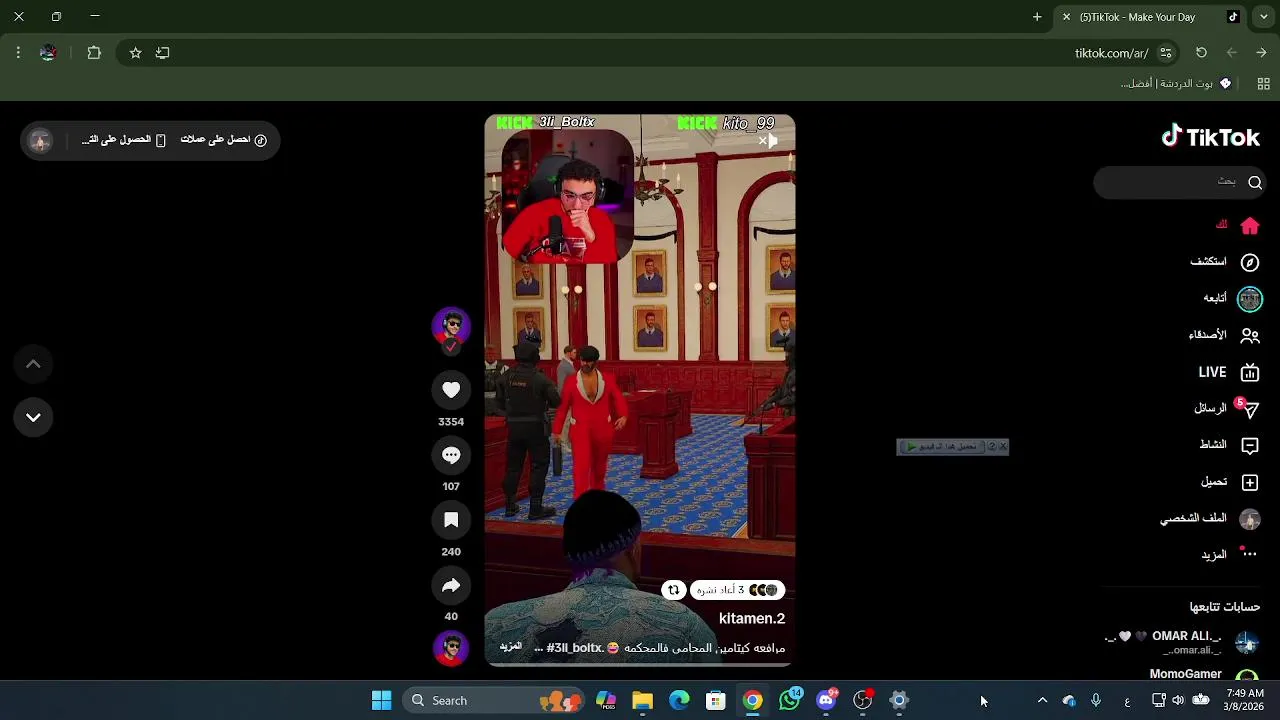This screenshot has height=720, width=1280.
Task: Open kitamen.2 username on video
Action: 752,619
